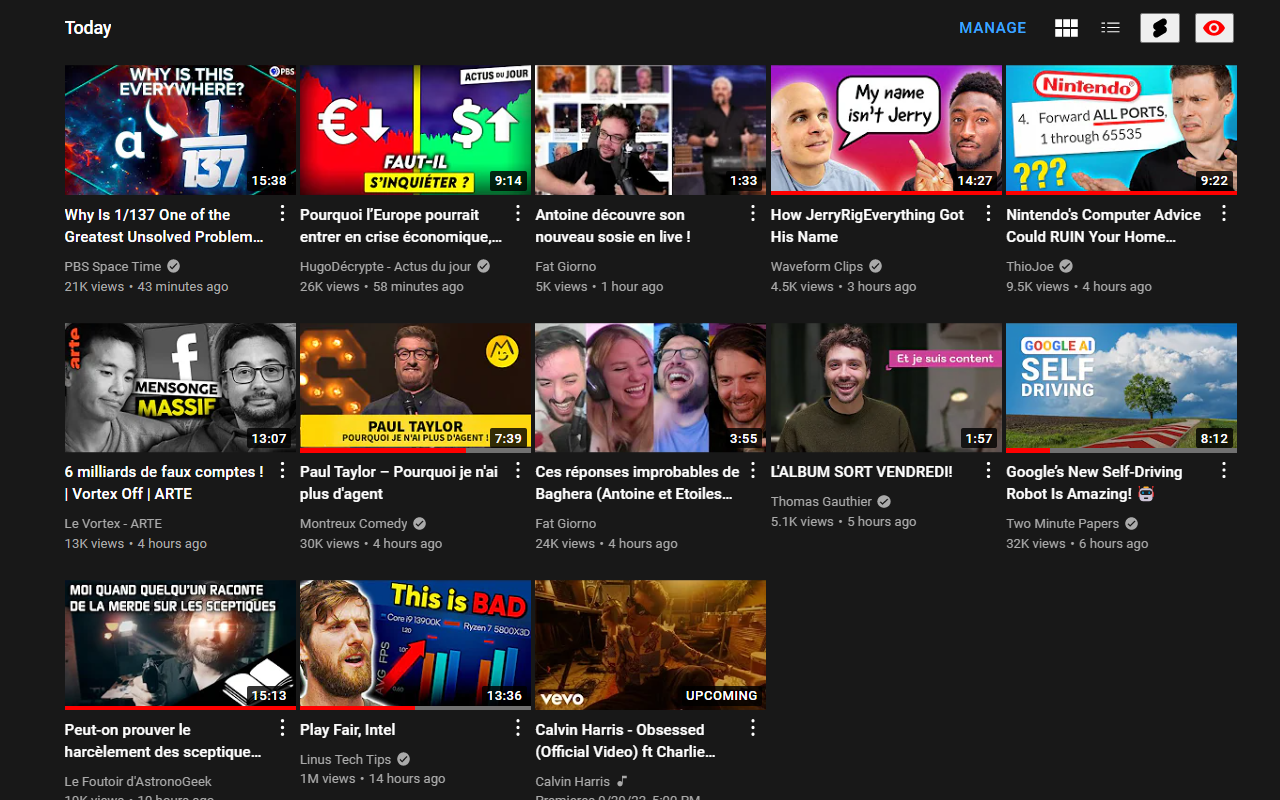
Task: Click '1M views • 14 hours ago' text
Action: 373,779
